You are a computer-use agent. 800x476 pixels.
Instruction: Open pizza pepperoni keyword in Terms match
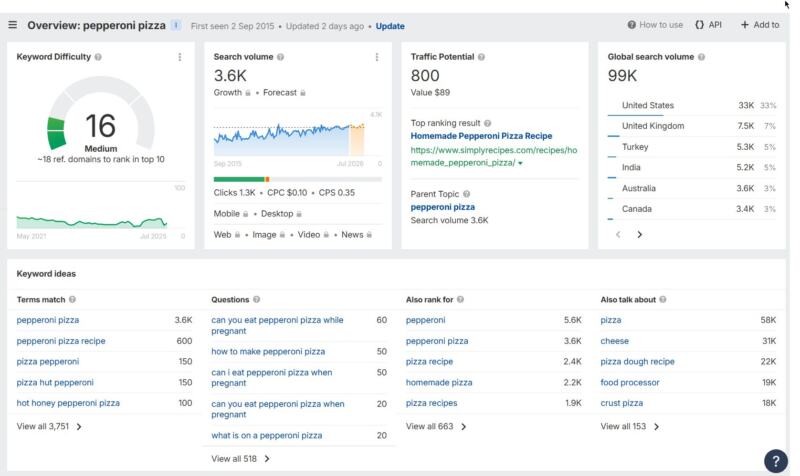pos(47,362)
